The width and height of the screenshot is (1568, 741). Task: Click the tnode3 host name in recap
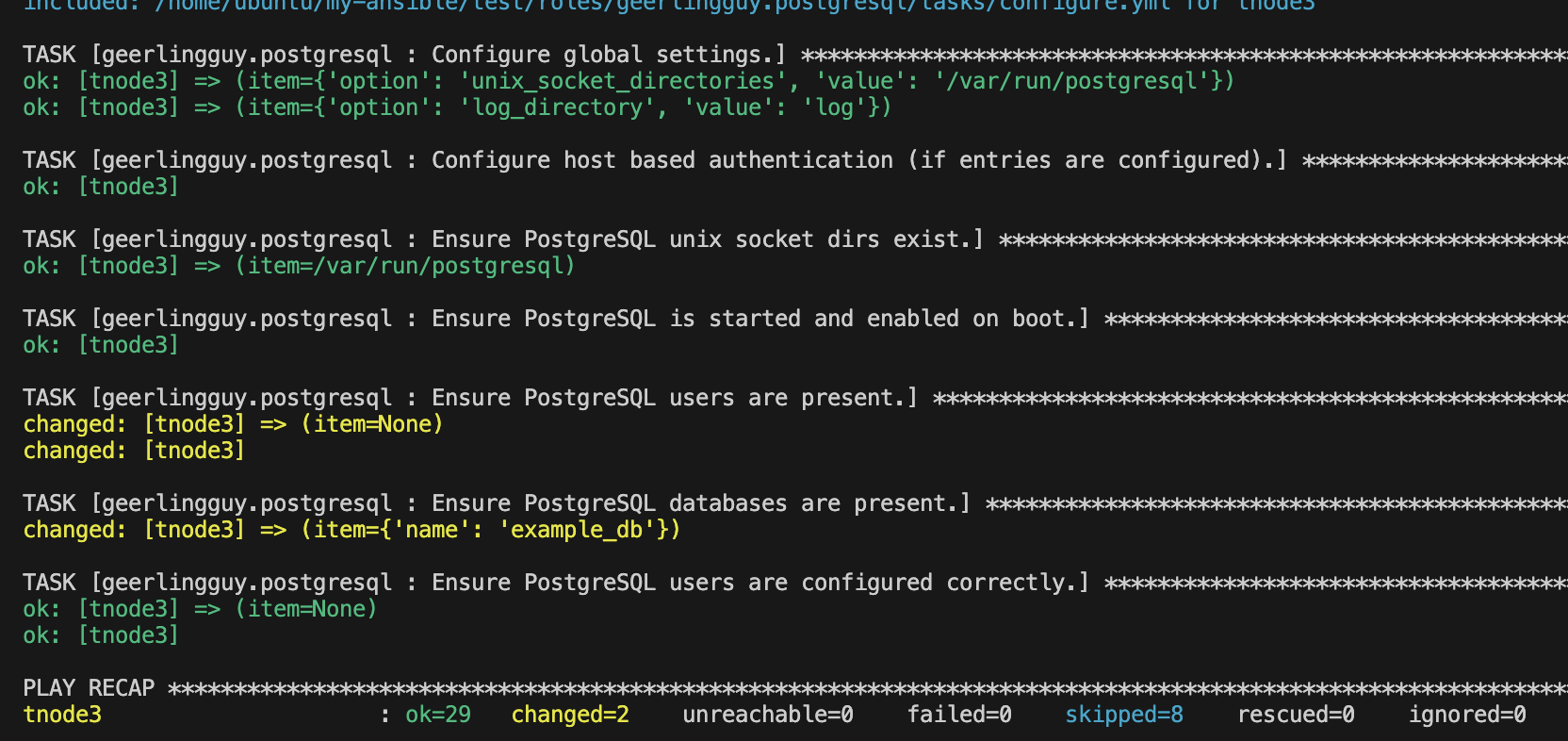point(62,716)
